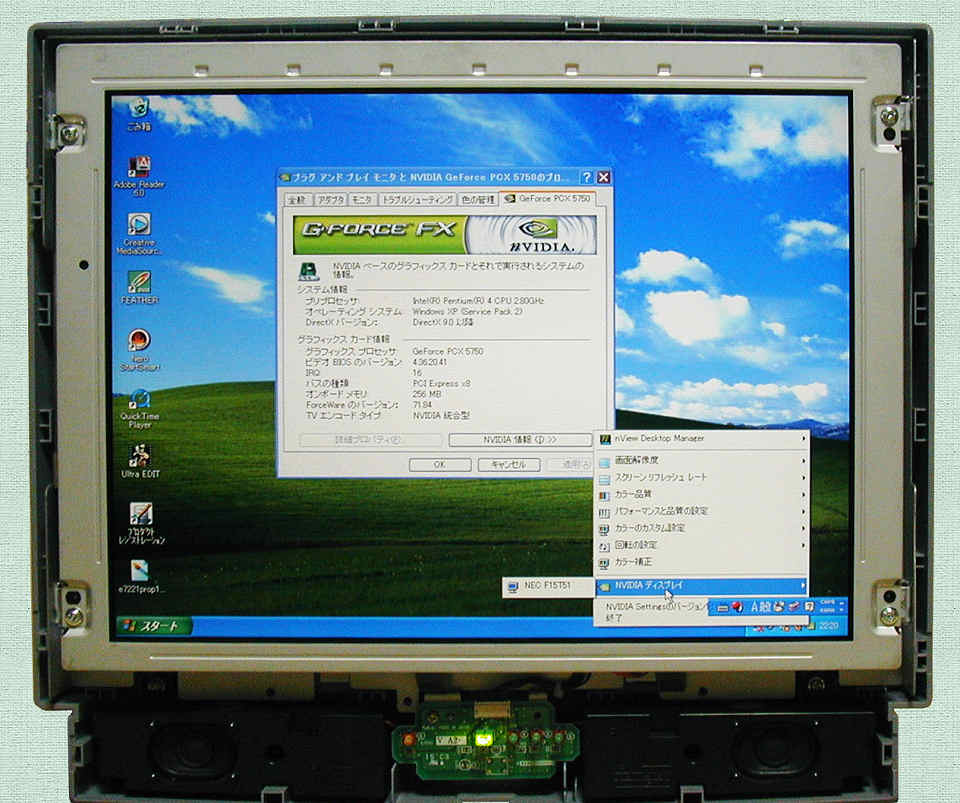The image size is (960, 803).
Task: Open the Recycle Bin desktop icon
Action: 139,114
